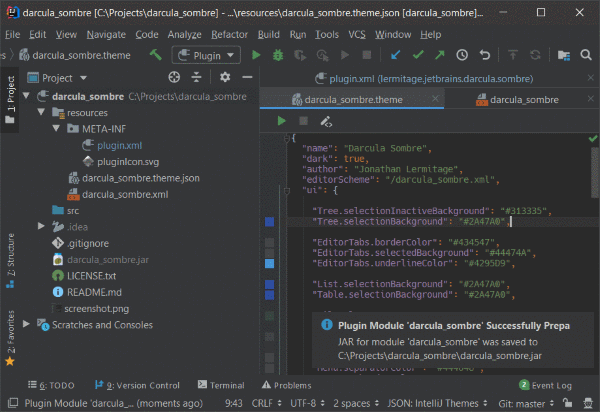Click the Stop button in main toolbar
Image resolution: width=600 pixels, height=412 pixels.
tap(367, 55)
